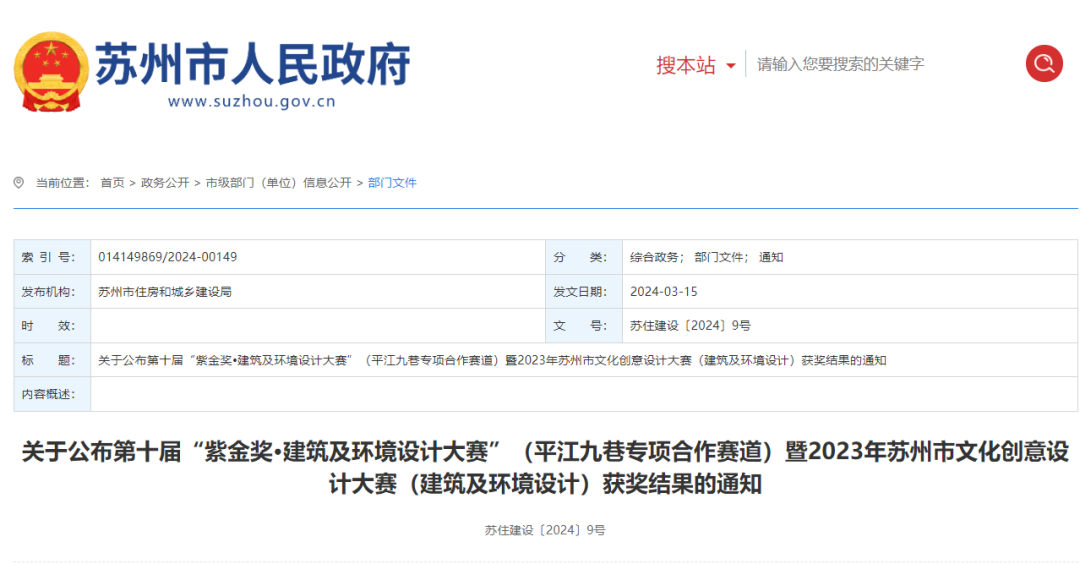Screen dimensions: 1080x564
Task: Click the bold article headline
Action: tap(545, 467)
